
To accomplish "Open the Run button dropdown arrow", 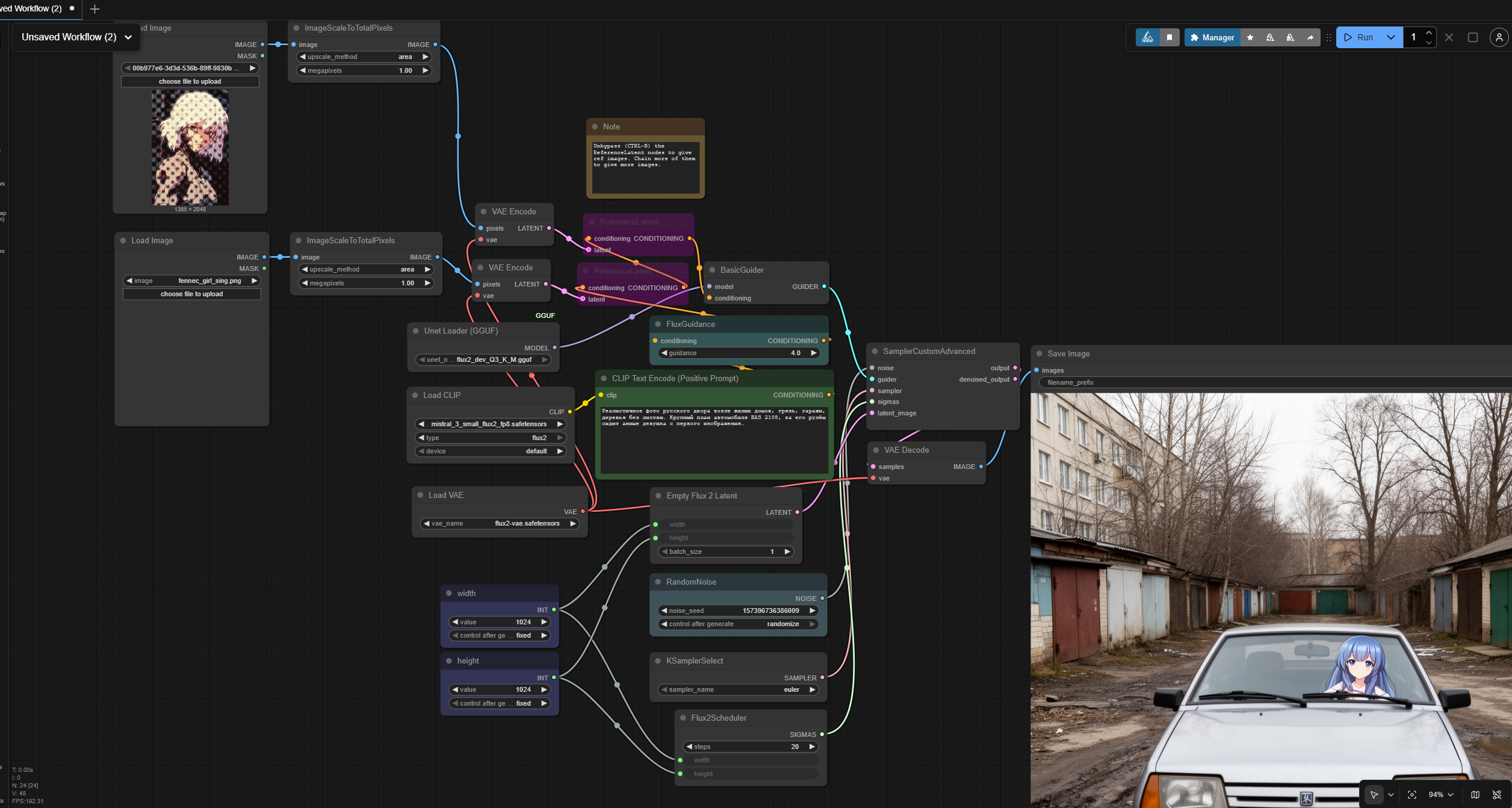I will [1390, 37].
